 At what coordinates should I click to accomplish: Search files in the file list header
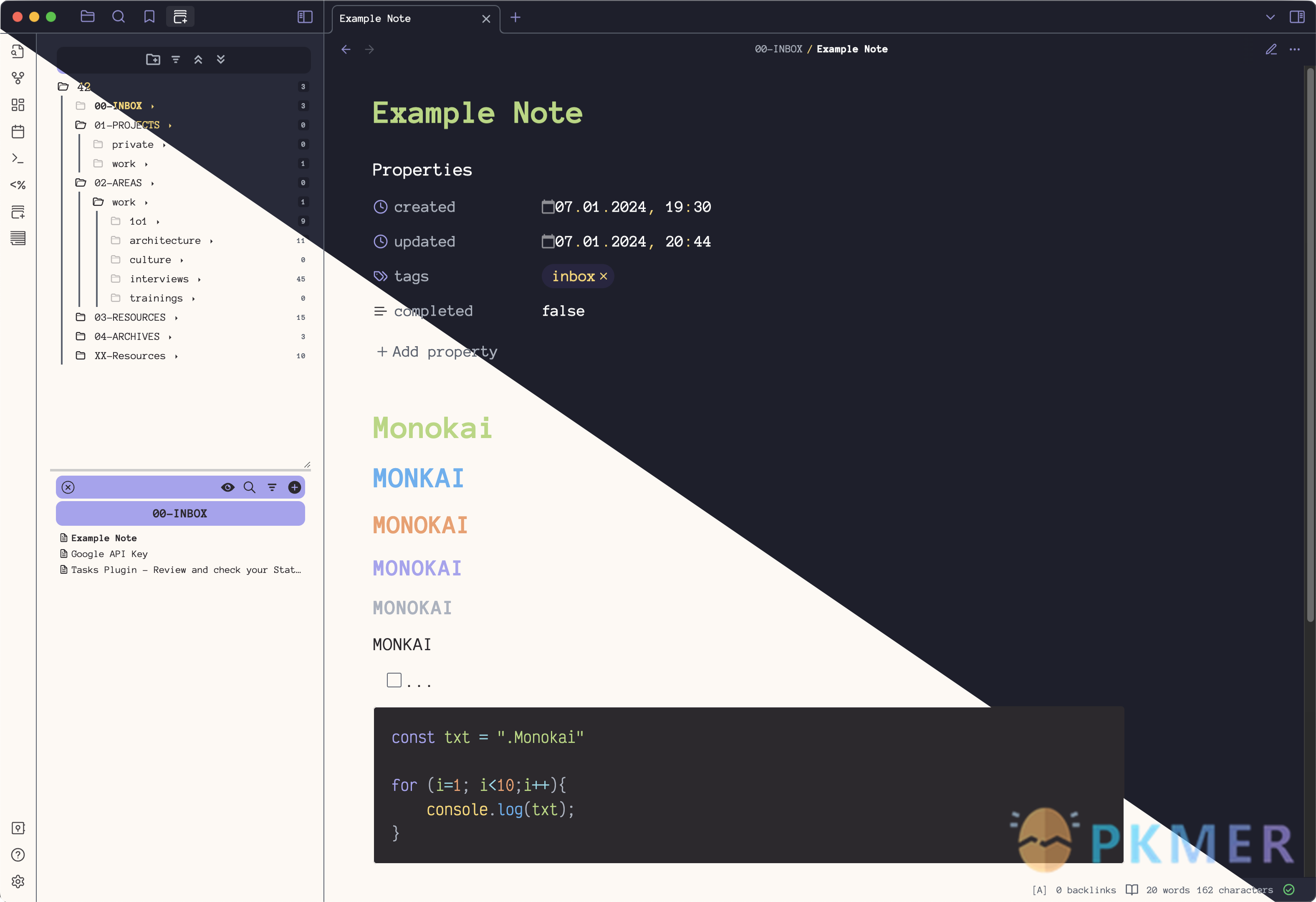[x=249, y=487]
